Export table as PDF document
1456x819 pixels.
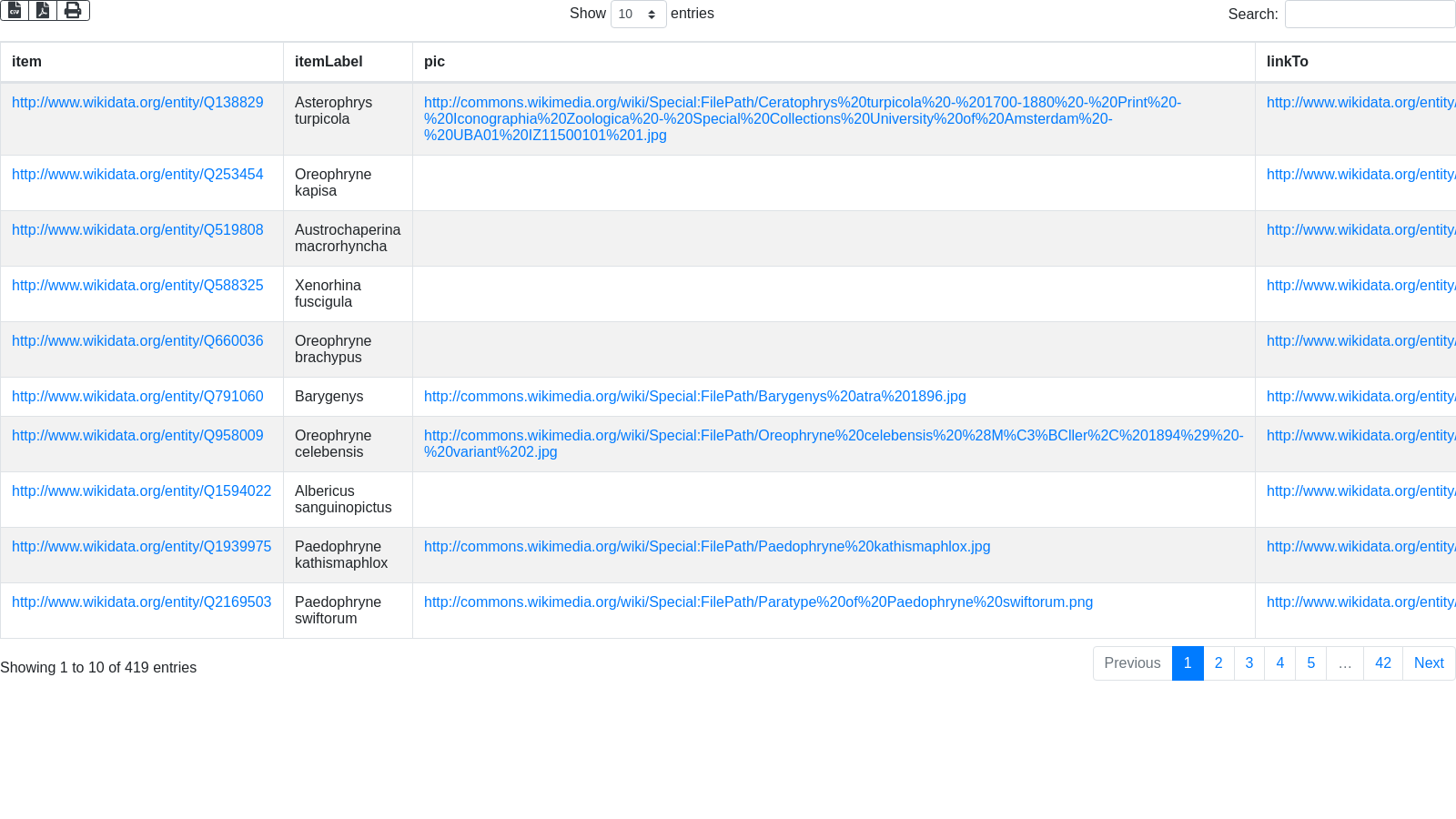click(43, 10)
